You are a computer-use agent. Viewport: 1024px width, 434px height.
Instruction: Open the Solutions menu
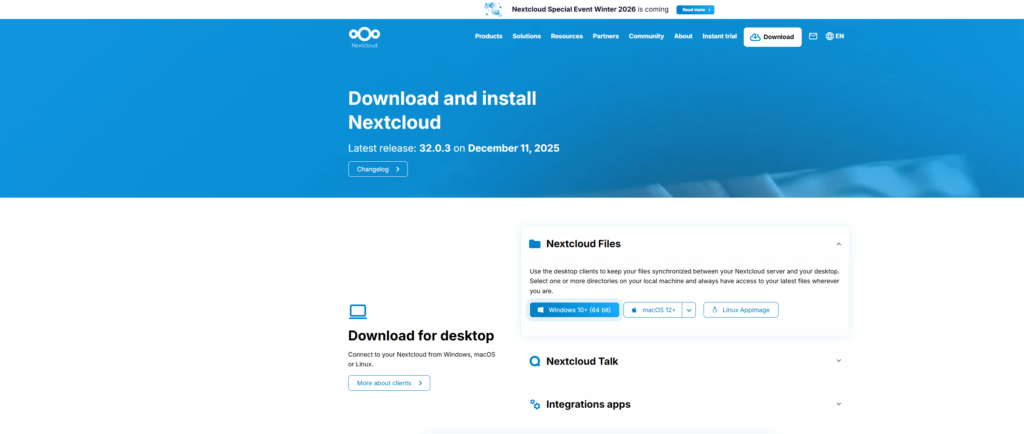[x=526, y=36]
